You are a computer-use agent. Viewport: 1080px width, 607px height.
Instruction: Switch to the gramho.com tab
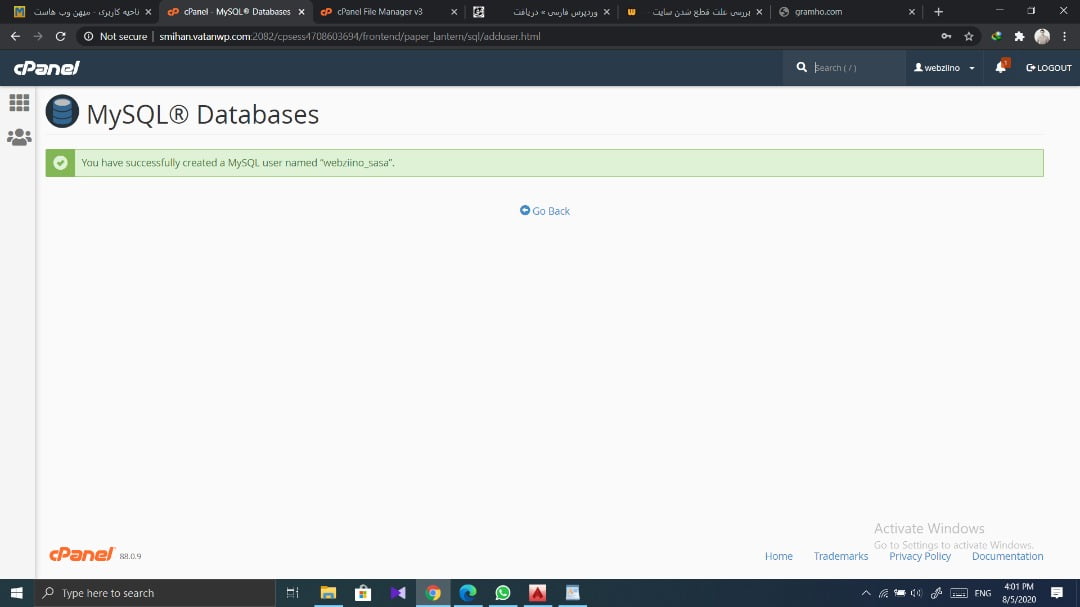(x=818, y=12)
